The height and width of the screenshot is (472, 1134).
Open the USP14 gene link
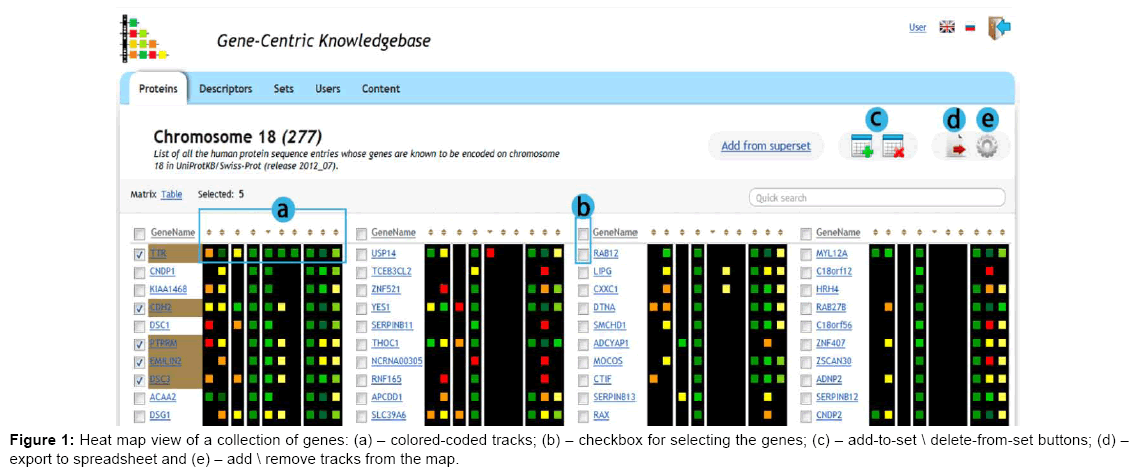pos(384,254)
